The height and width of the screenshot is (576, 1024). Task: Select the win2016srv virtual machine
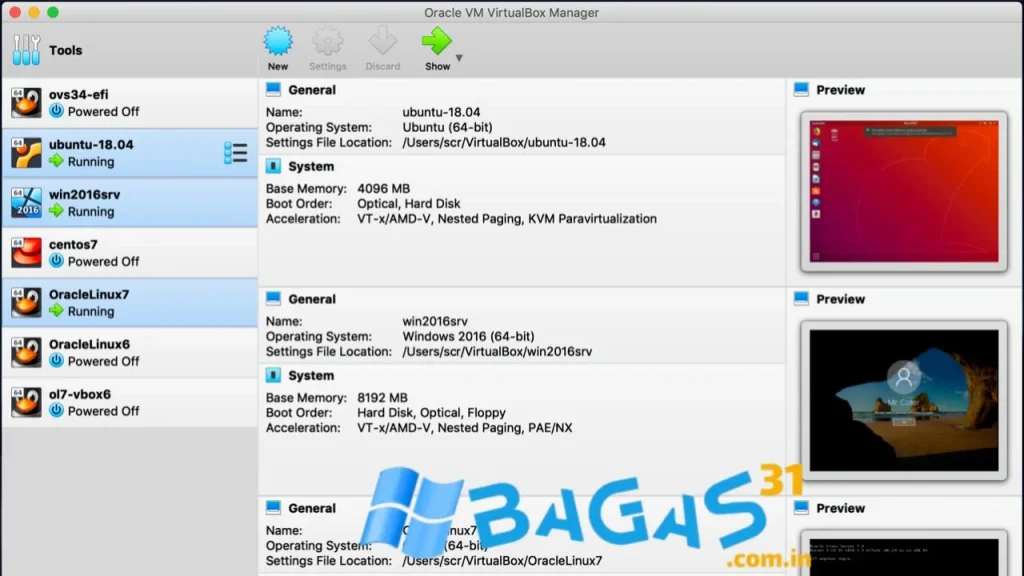point(129,203)
